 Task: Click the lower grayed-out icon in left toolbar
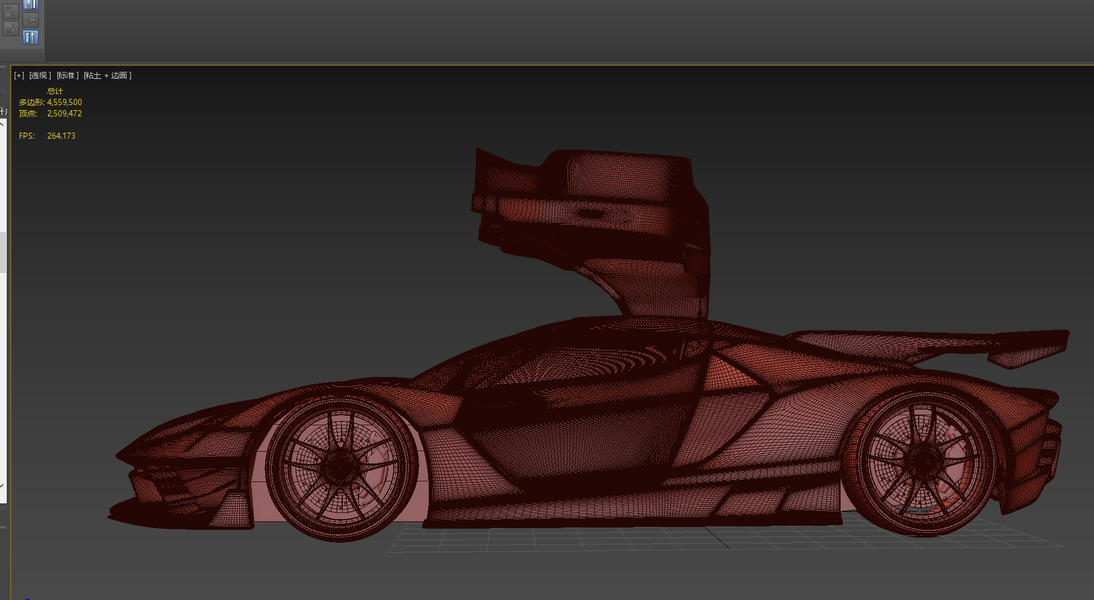click(x=10, y=28)
